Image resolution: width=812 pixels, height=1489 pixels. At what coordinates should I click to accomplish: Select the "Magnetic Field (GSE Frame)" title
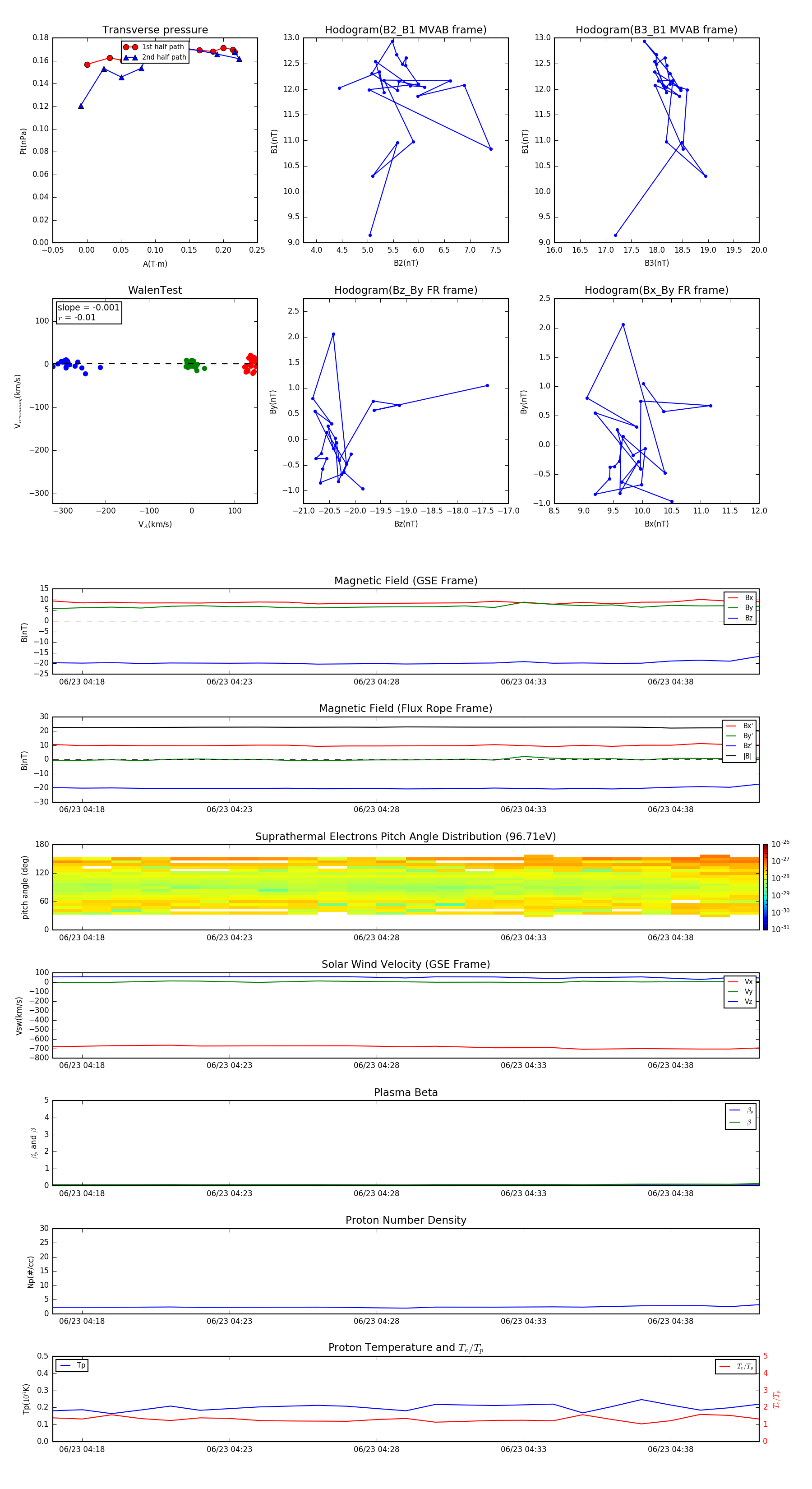pos(406,581)
